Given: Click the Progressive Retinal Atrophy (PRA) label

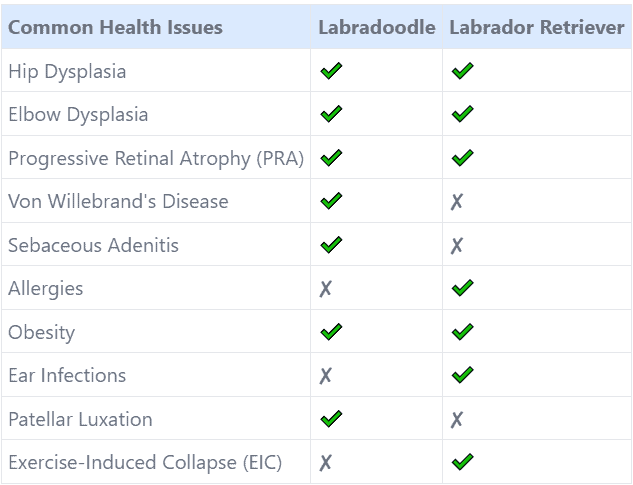Looking at the screenshot, I should tap(156, 158).
